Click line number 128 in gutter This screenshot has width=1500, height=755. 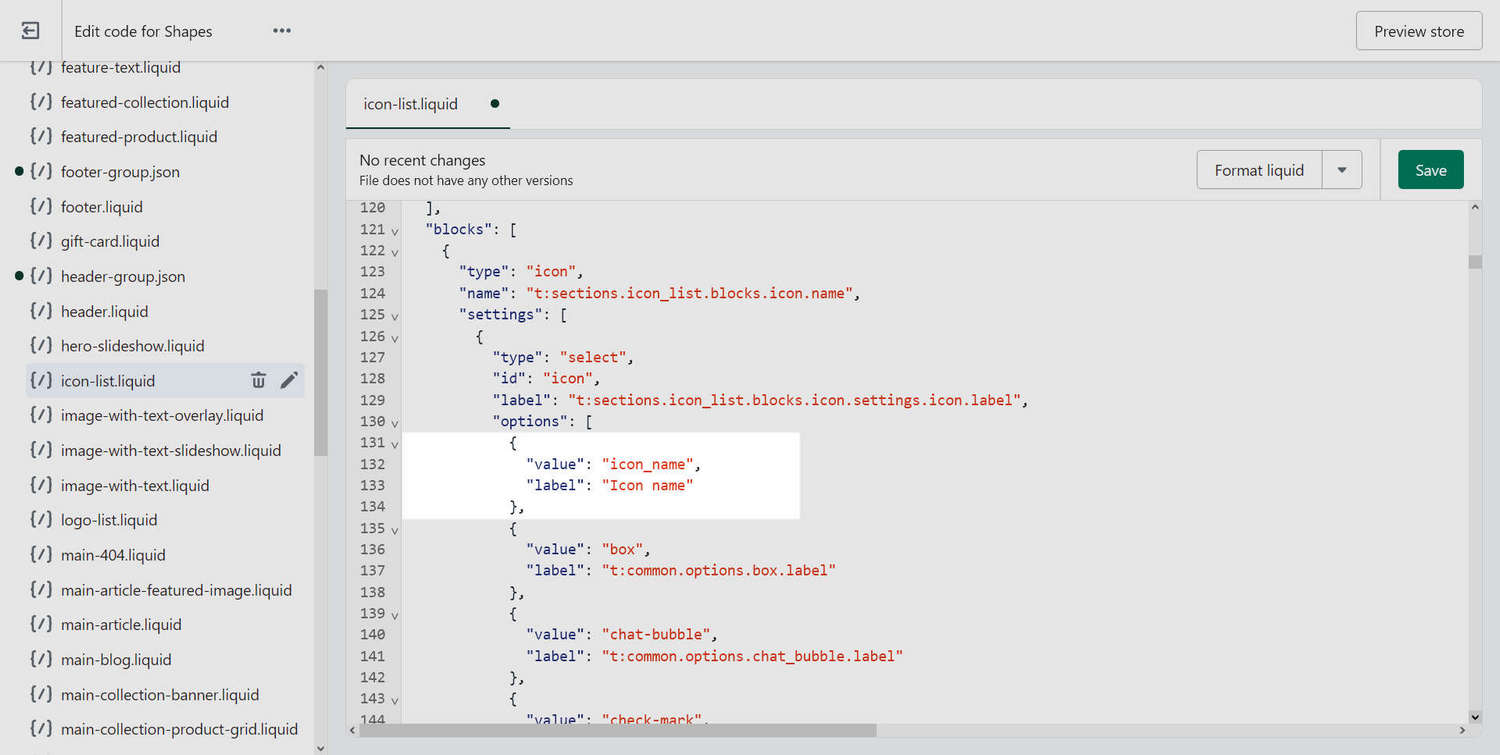(x=372, y=378)
